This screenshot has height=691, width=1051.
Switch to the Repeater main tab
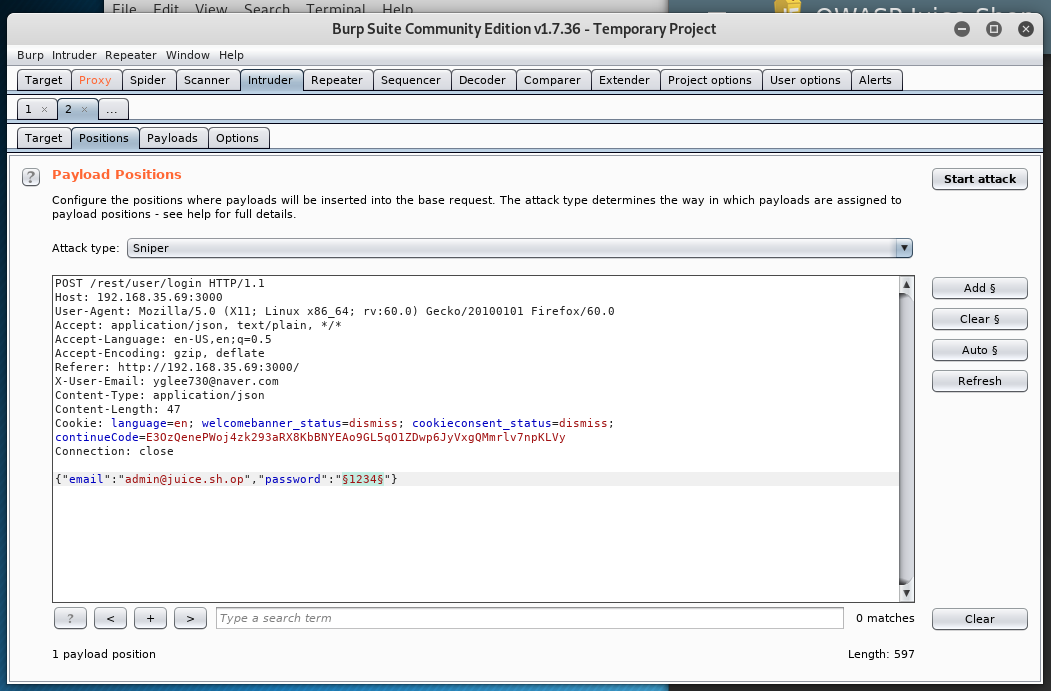(x=337, y=80)
